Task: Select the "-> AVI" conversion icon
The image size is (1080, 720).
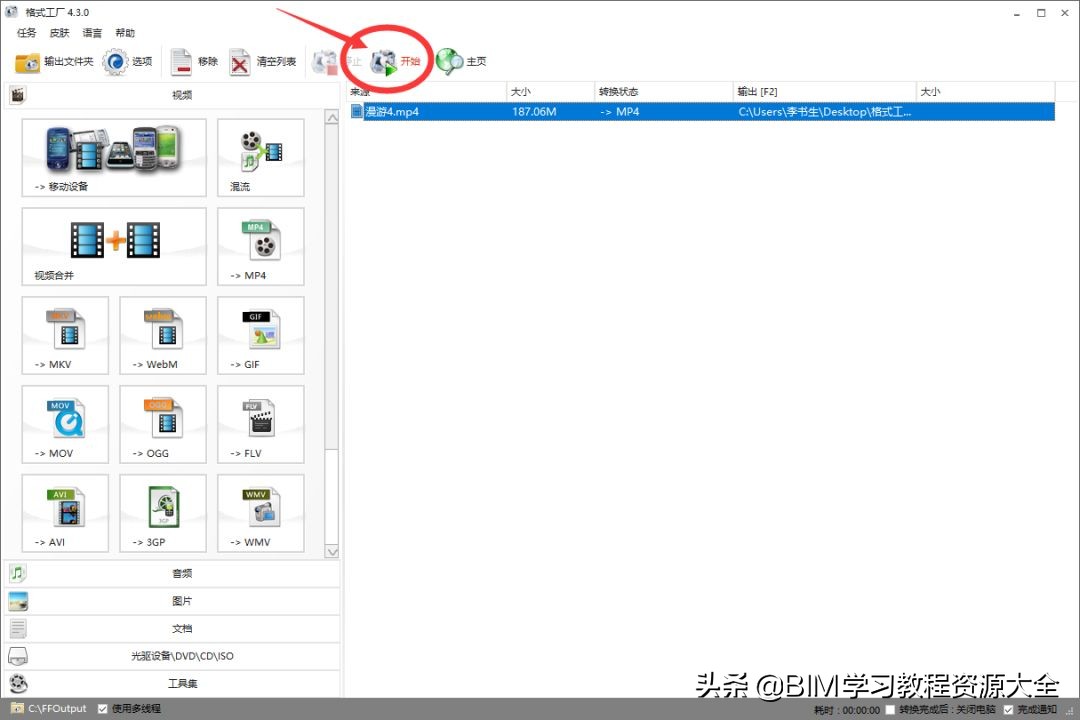Action: coord(65,513)
